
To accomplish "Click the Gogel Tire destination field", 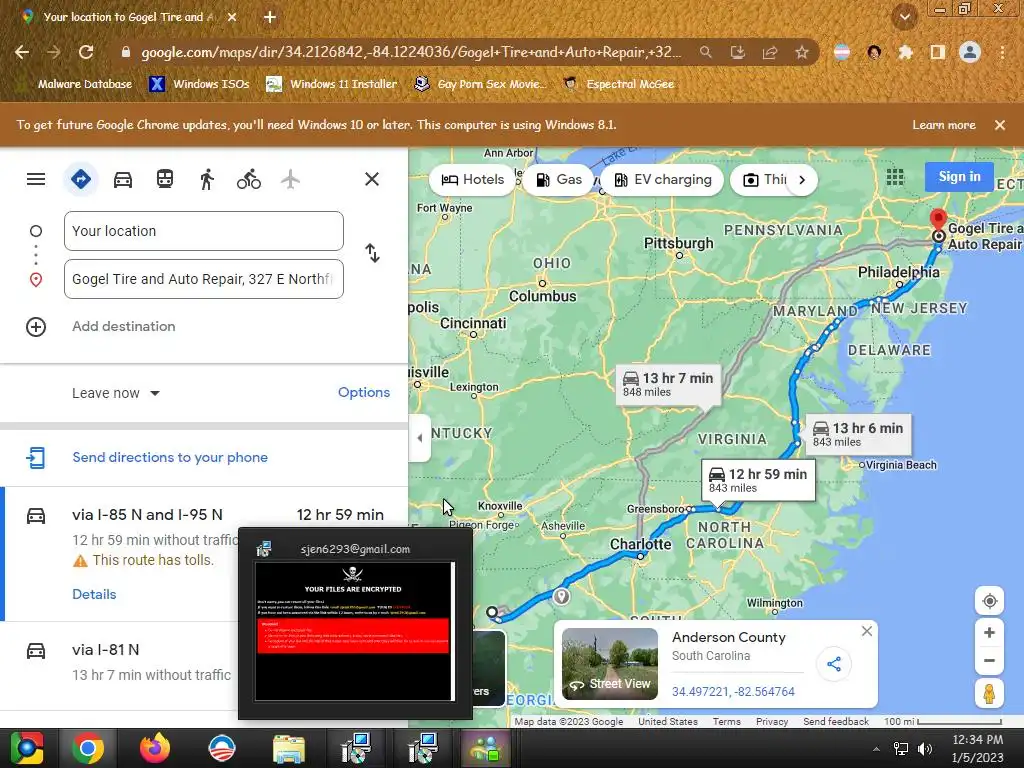I will [x=204, y=280].
